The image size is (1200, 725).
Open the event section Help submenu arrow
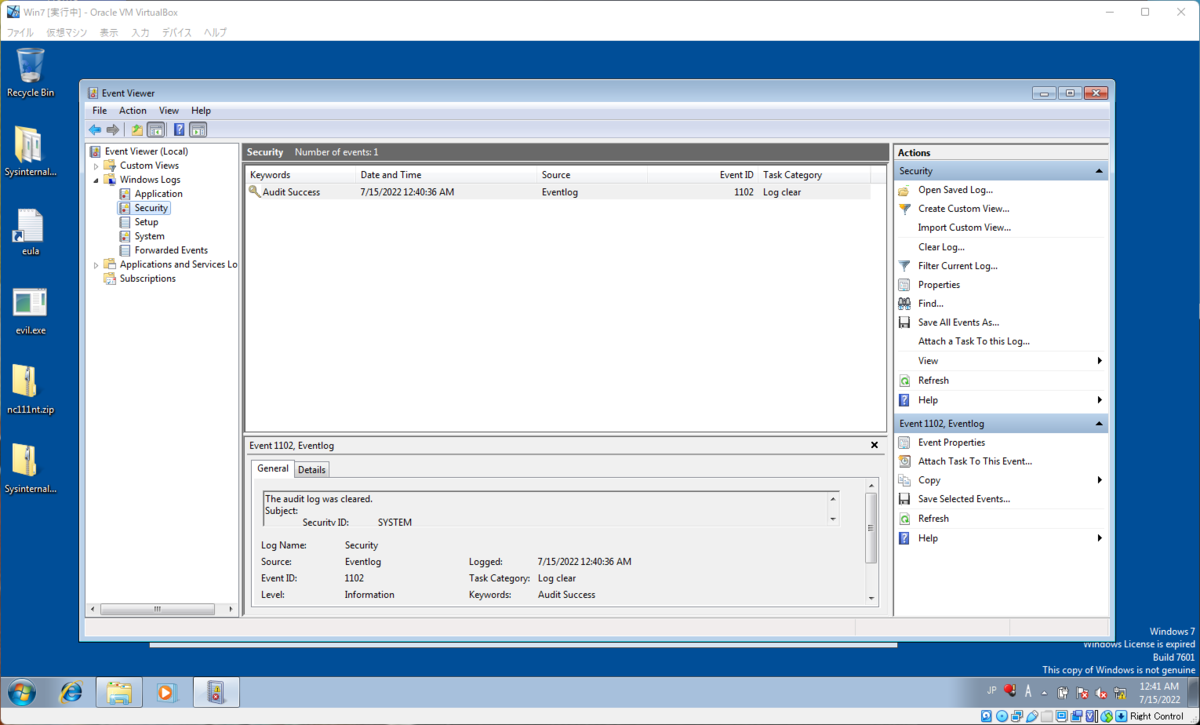[x=1100, y=538]
